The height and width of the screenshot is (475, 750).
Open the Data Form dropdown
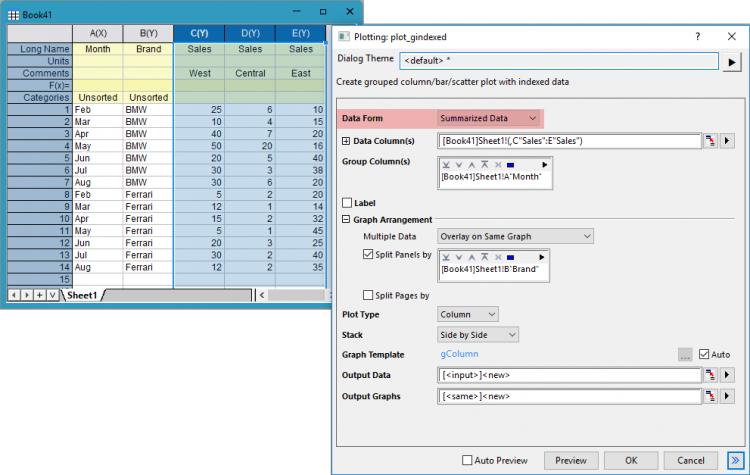(x=488, y=118)
